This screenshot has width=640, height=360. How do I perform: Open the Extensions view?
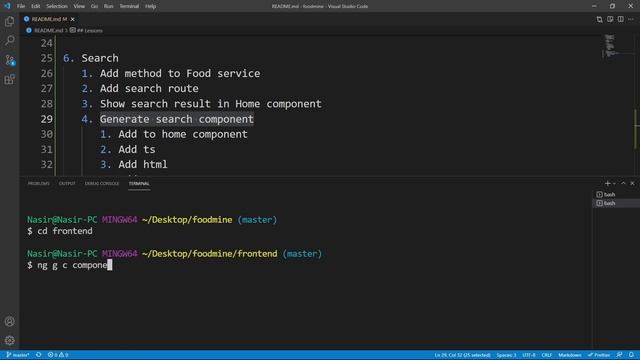[x=9, y=79]
